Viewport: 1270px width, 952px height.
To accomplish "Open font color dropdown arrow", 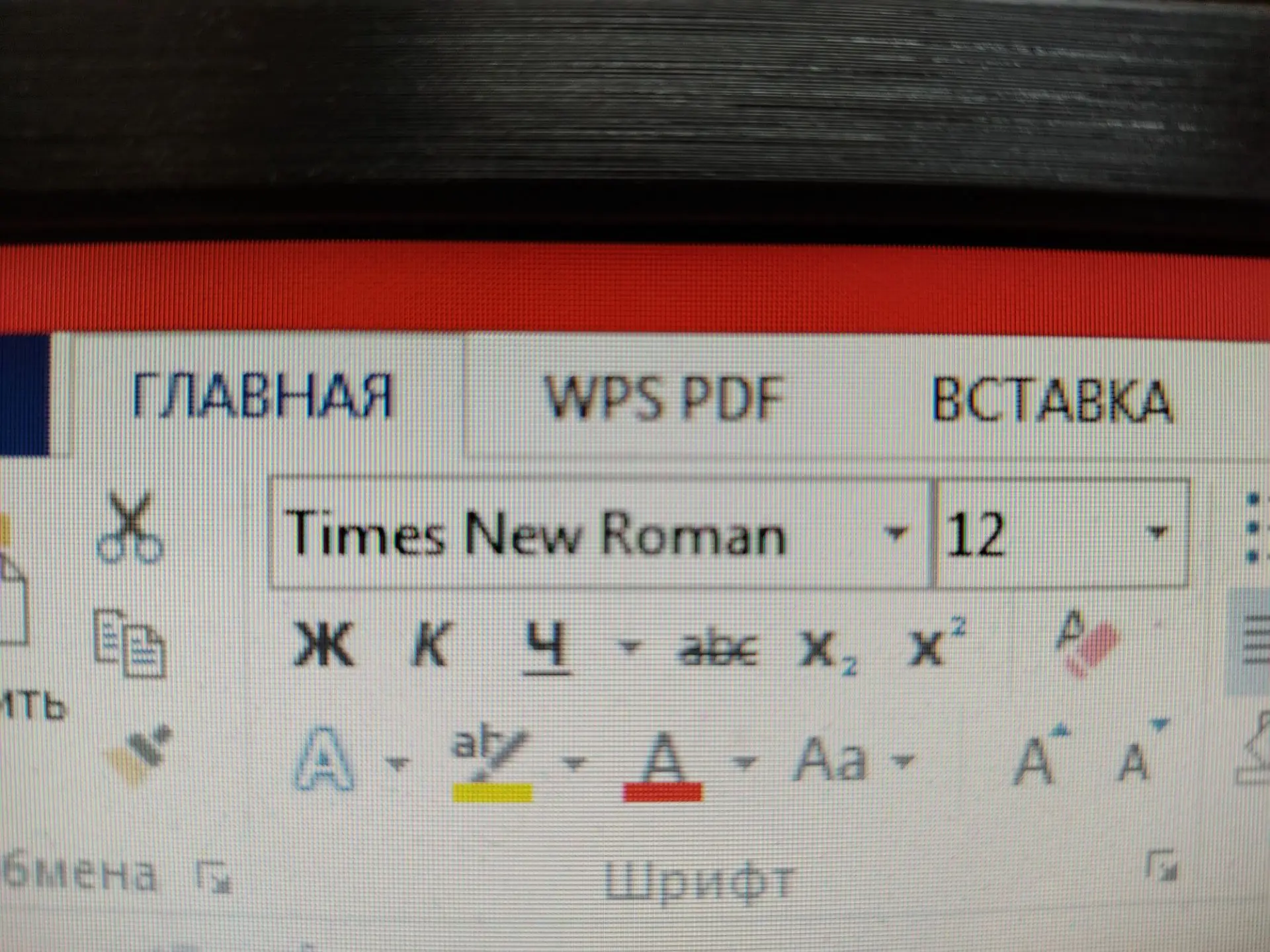I will click(745, 762).
